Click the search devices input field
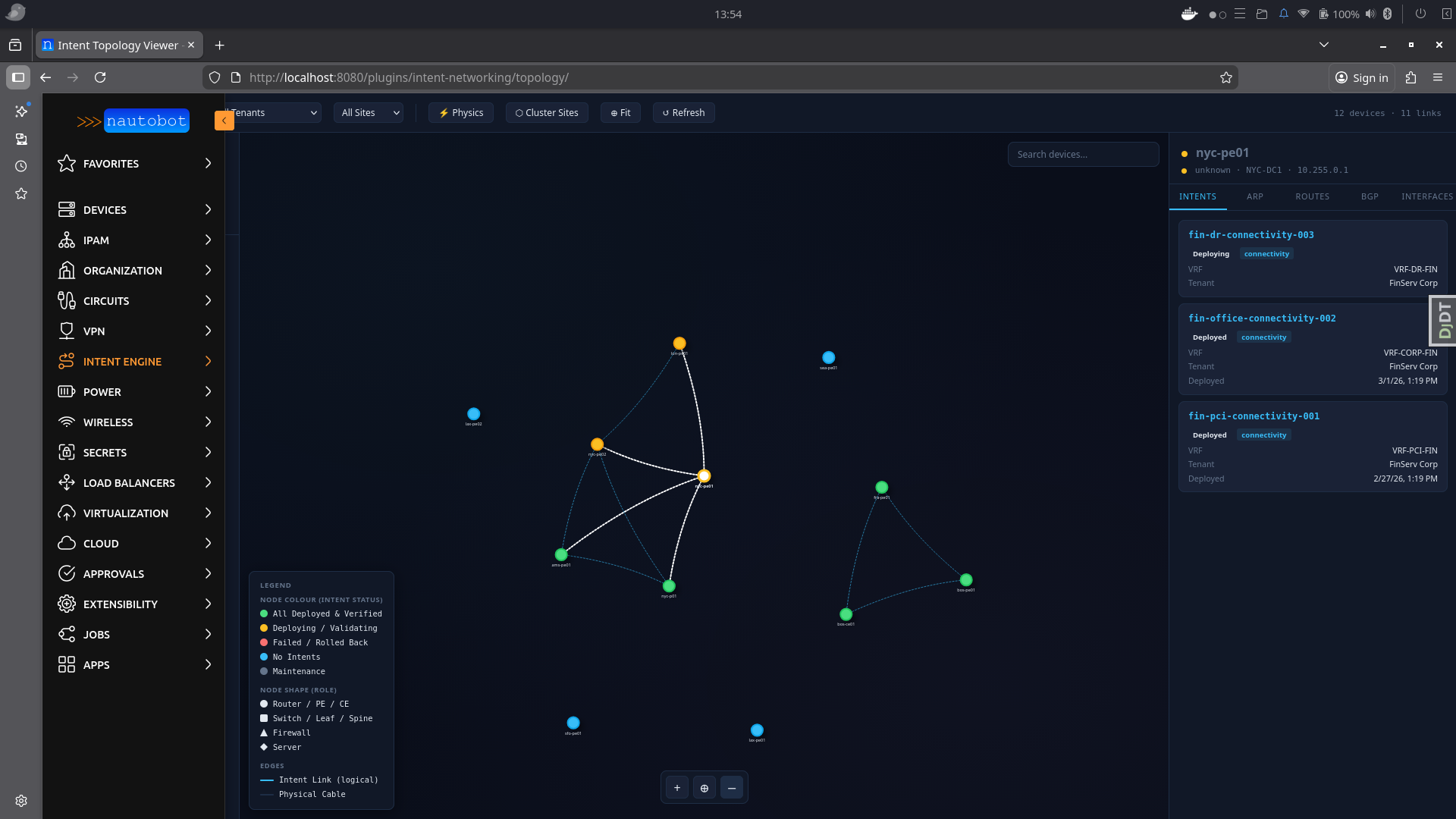The width and height of the screenshot is (1456, 819). 1083,154
